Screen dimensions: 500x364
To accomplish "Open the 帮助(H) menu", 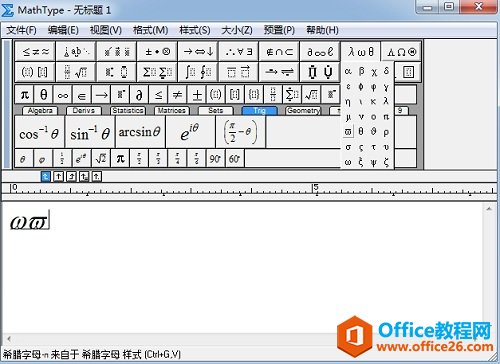I will pyautogui.click(x=322, y=30).
